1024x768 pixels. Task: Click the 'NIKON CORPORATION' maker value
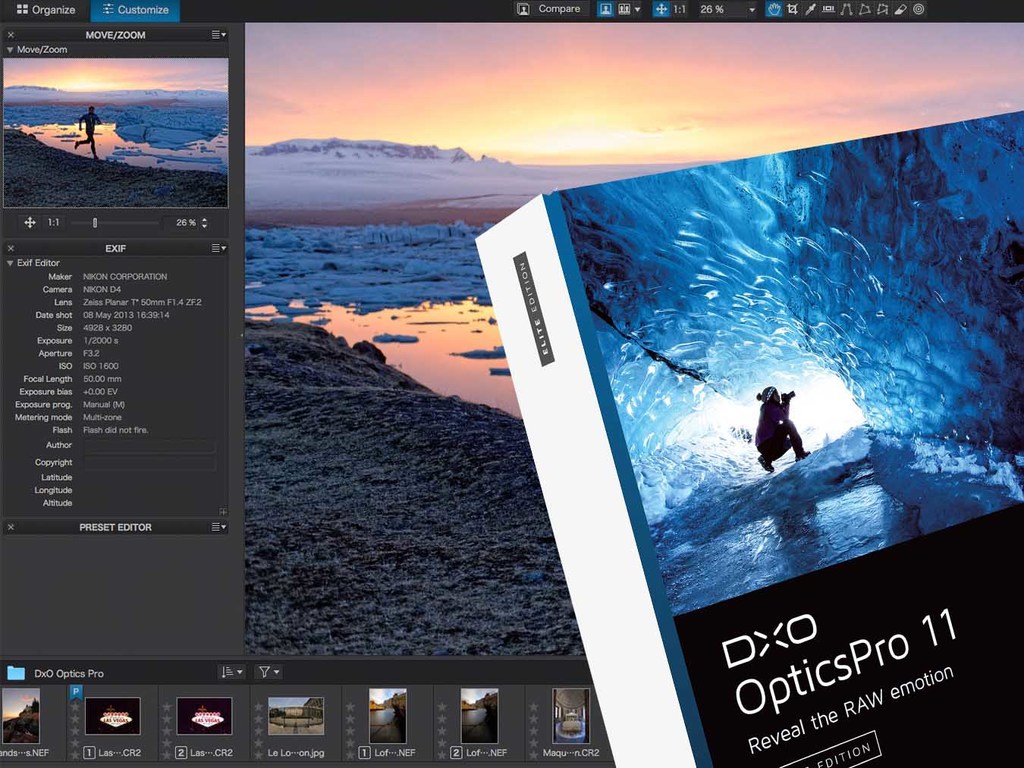(125, 277)
